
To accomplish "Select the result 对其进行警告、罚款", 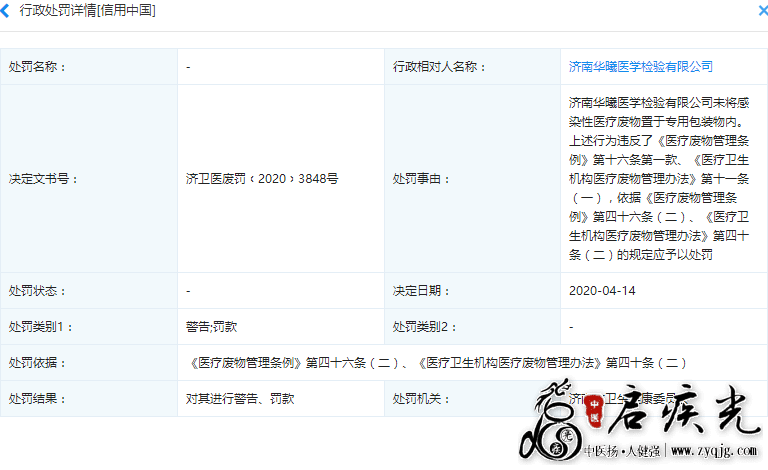I will click(240, 399).
